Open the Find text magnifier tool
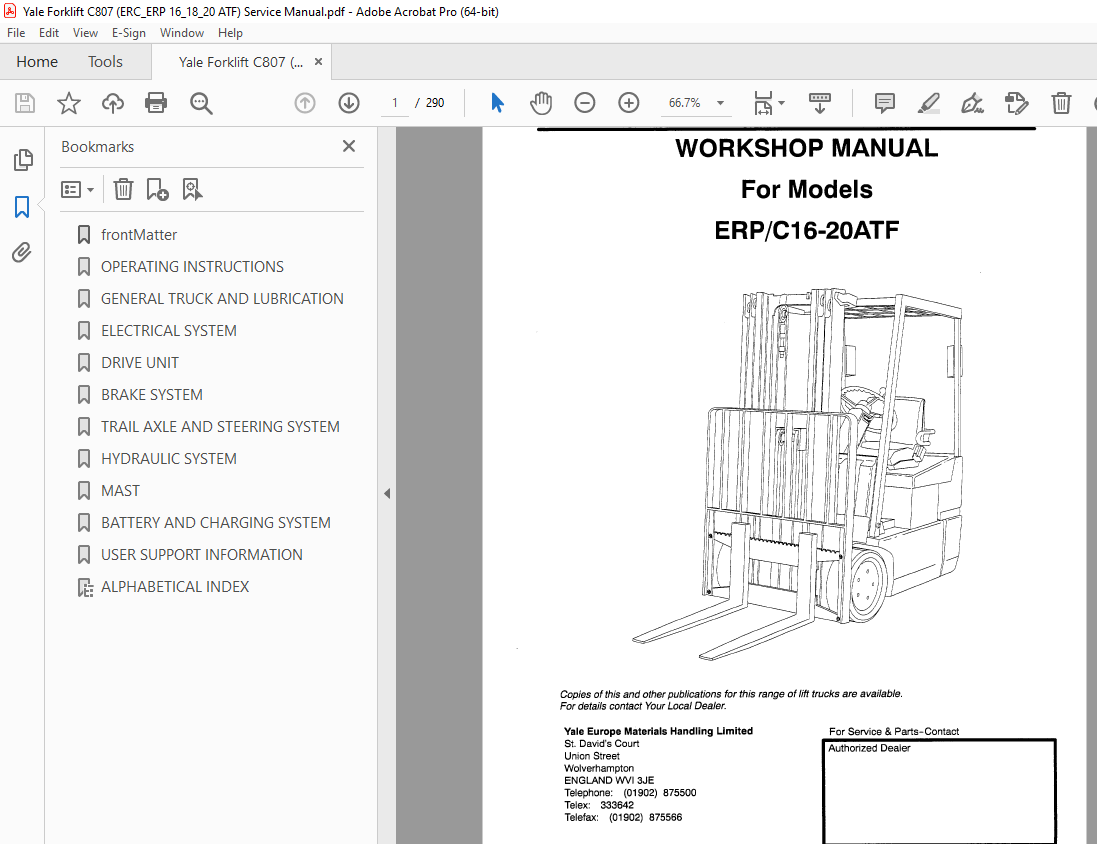Screen dimensions: 1097x844 tap(201, 103)
